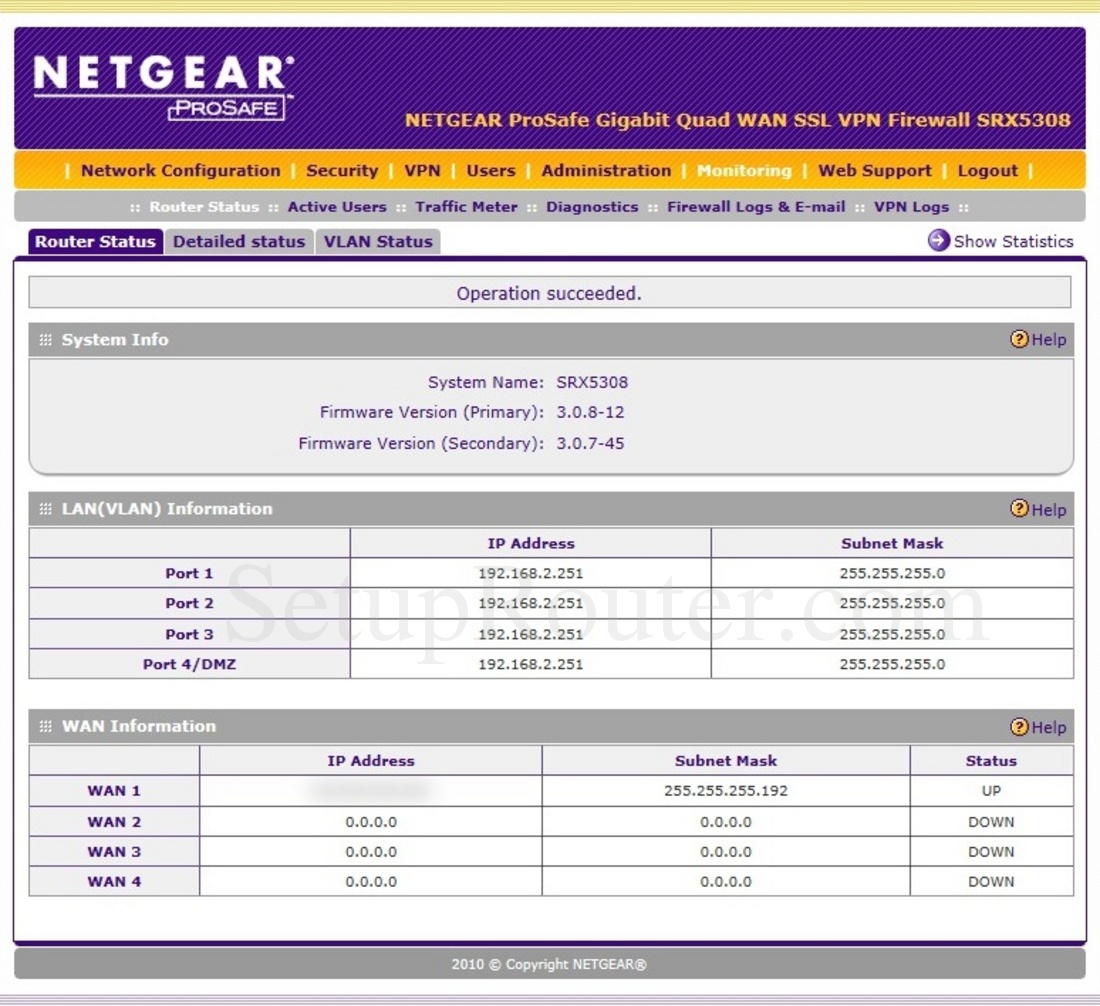
Task: Open Firewall Logs & E-mail submenu
Action: (x=756, y=207)
